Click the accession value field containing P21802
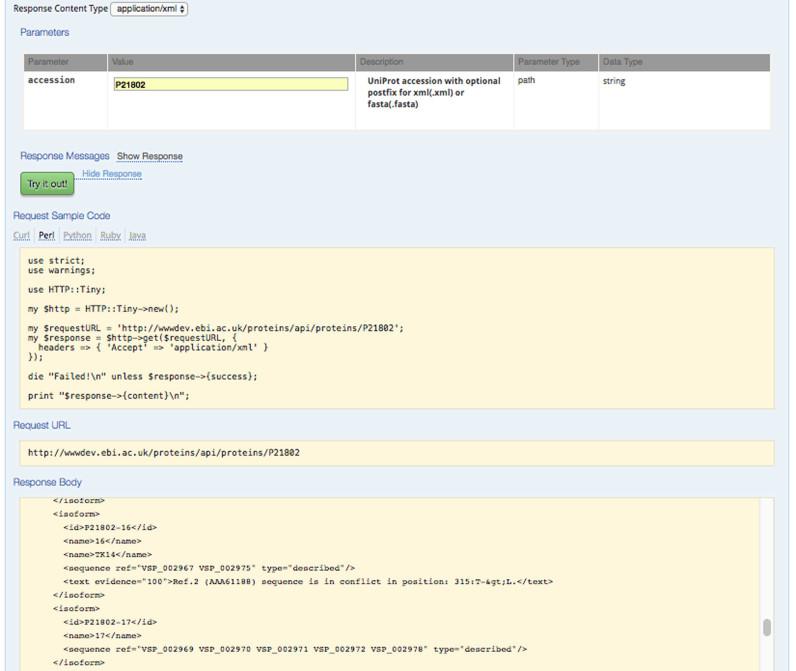 click(231, 85)
